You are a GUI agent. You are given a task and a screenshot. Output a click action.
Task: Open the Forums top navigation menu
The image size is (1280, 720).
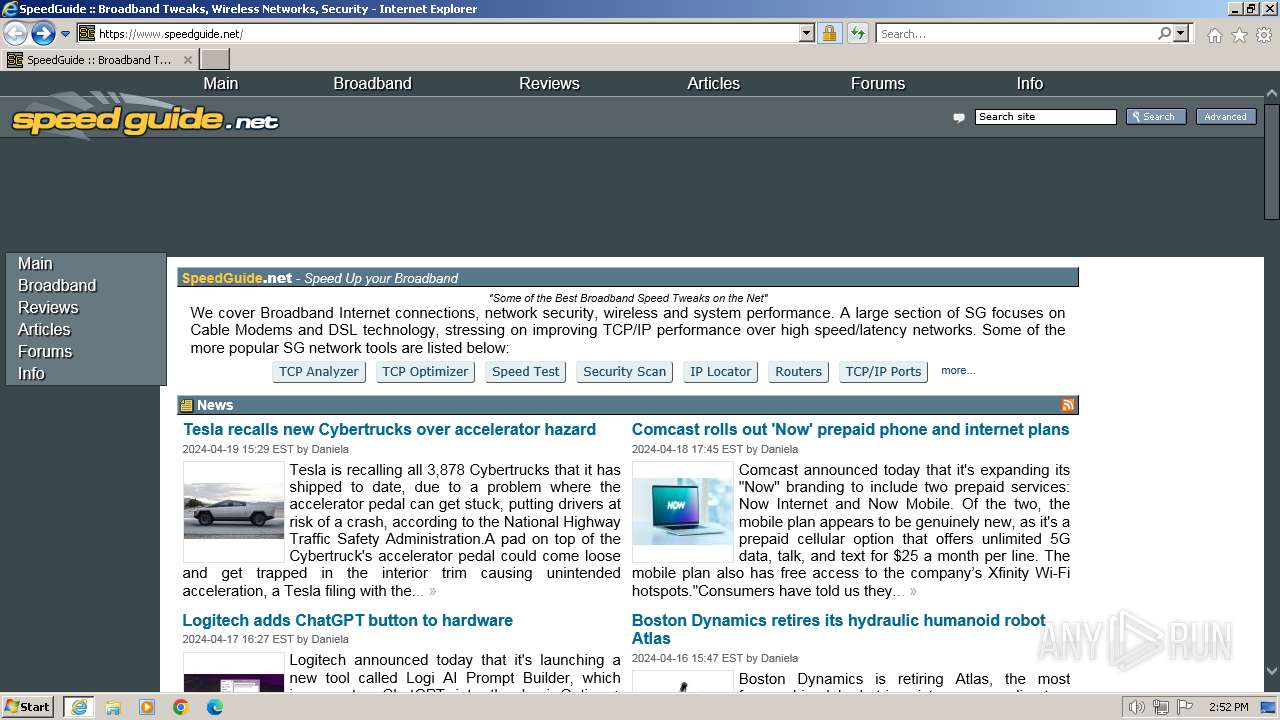tap(878, 84)
